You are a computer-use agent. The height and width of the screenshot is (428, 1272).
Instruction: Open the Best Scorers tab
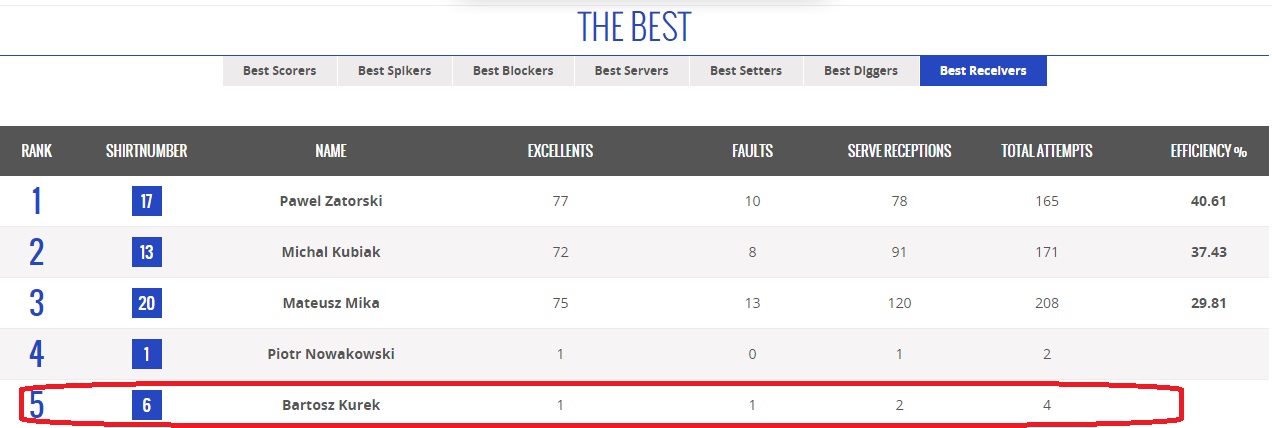click(279, 71)
